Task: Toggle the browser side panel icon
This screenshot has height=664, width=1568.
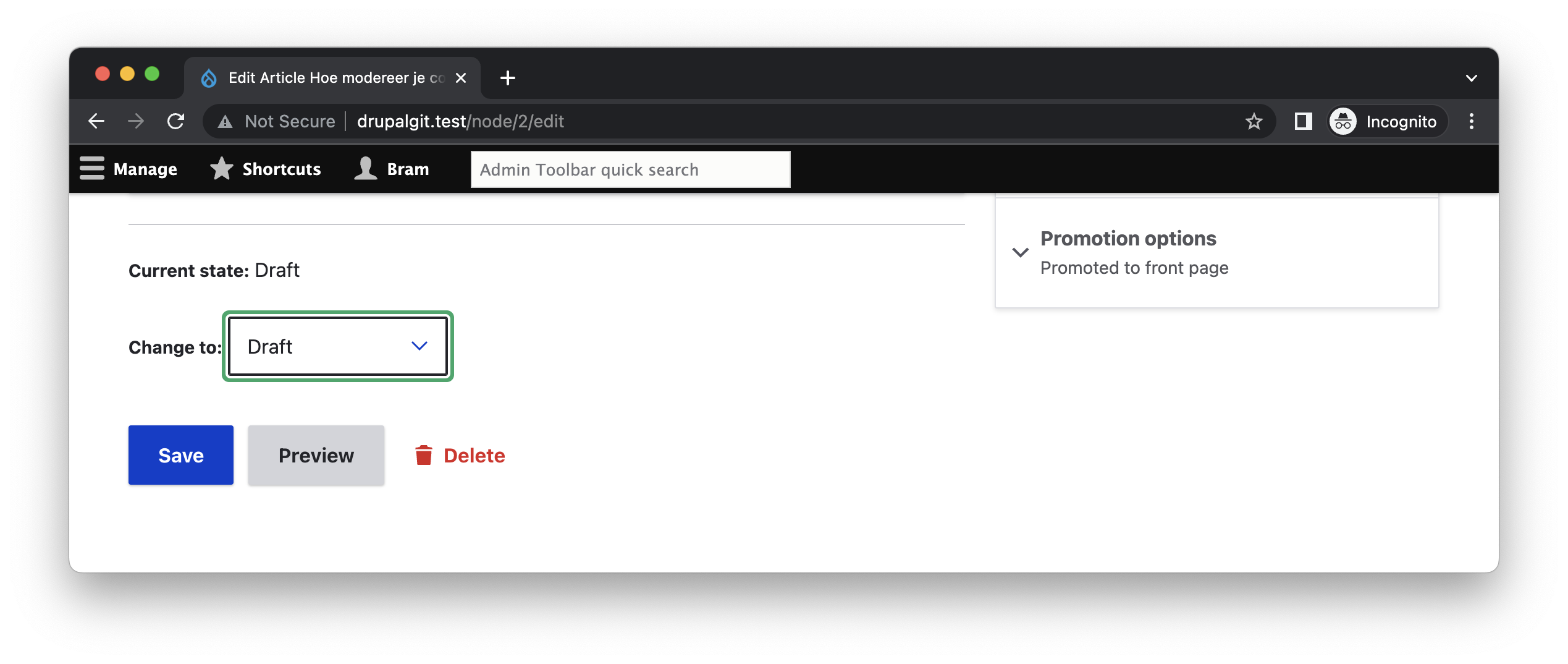Action: pyautogui.click(x=1303, y=121)
